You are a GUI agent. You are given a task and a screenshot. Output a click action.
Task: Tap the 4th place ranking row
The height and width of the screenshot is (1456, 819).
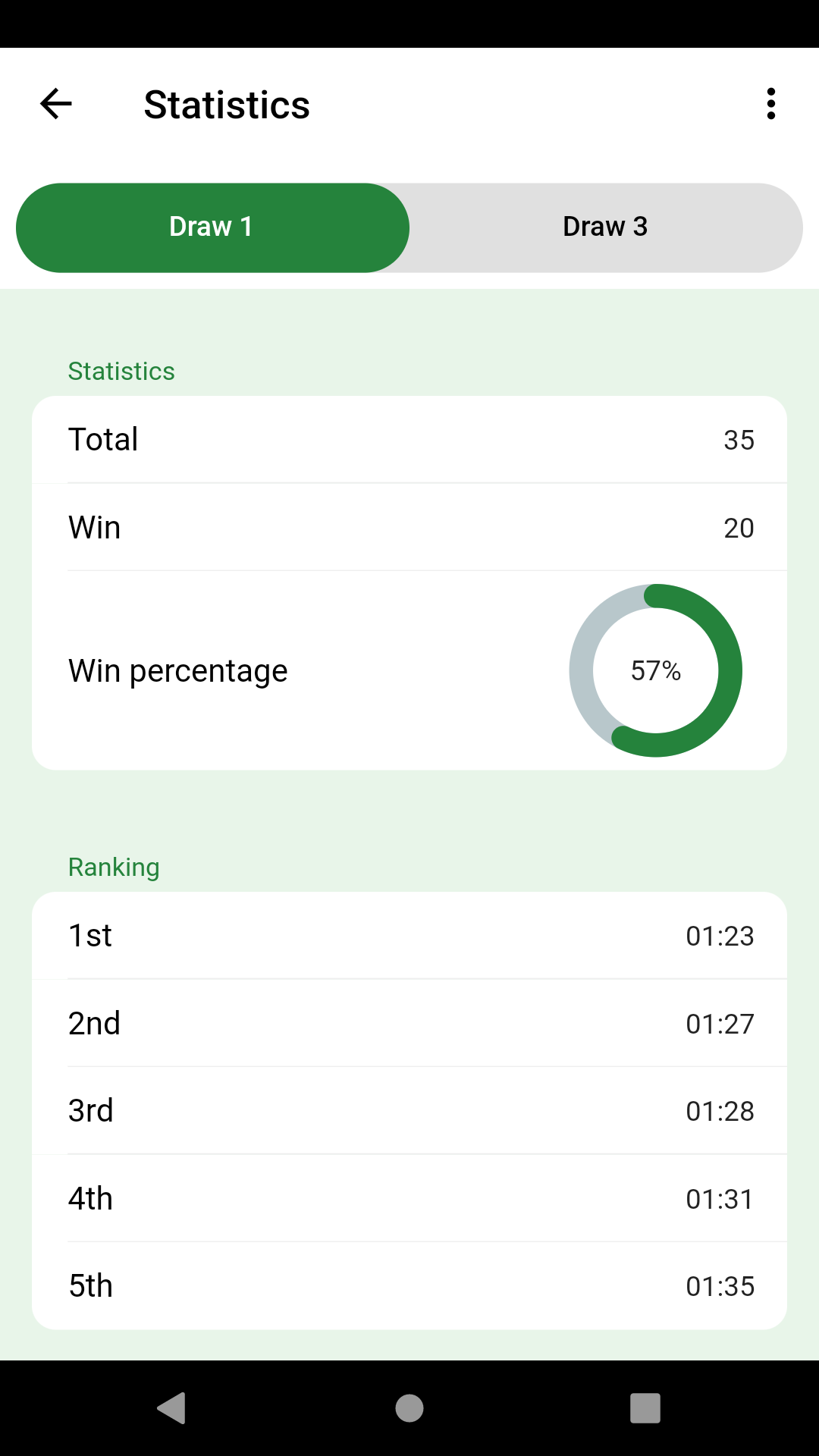click(409, 1199)
